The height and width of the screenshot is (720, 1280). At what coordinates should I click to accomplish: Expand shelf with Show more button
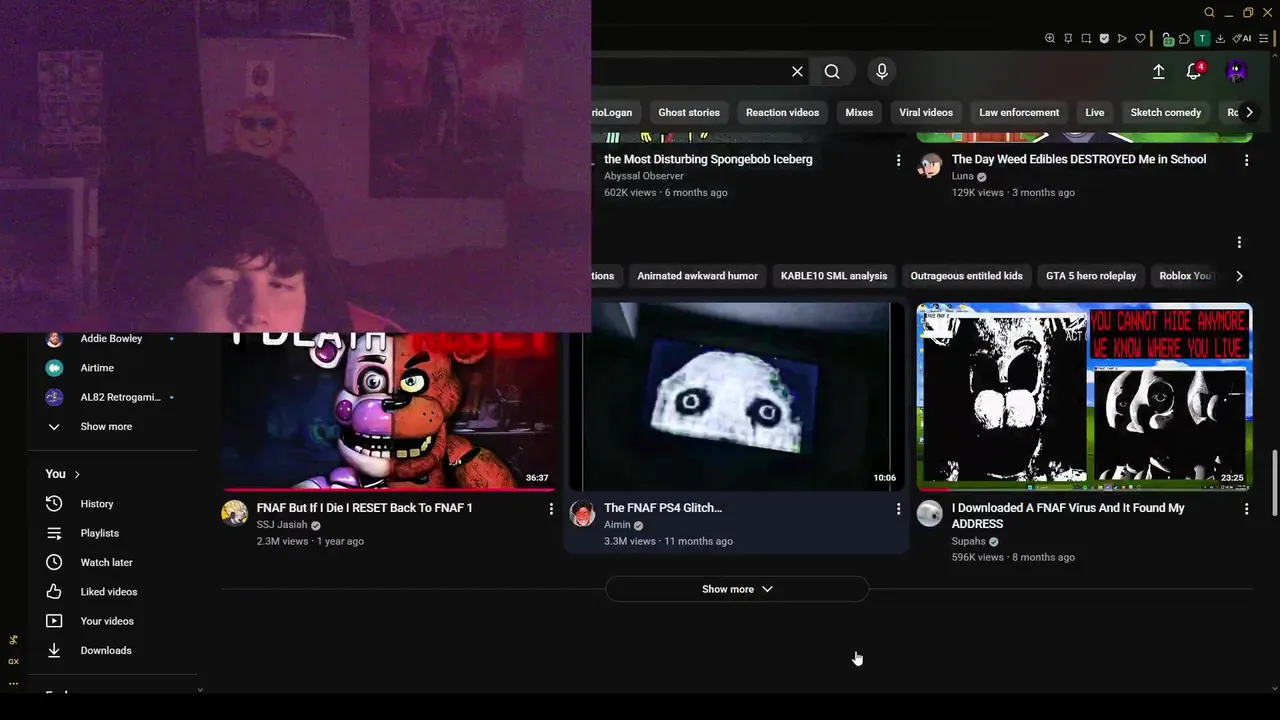coord(737,589)
